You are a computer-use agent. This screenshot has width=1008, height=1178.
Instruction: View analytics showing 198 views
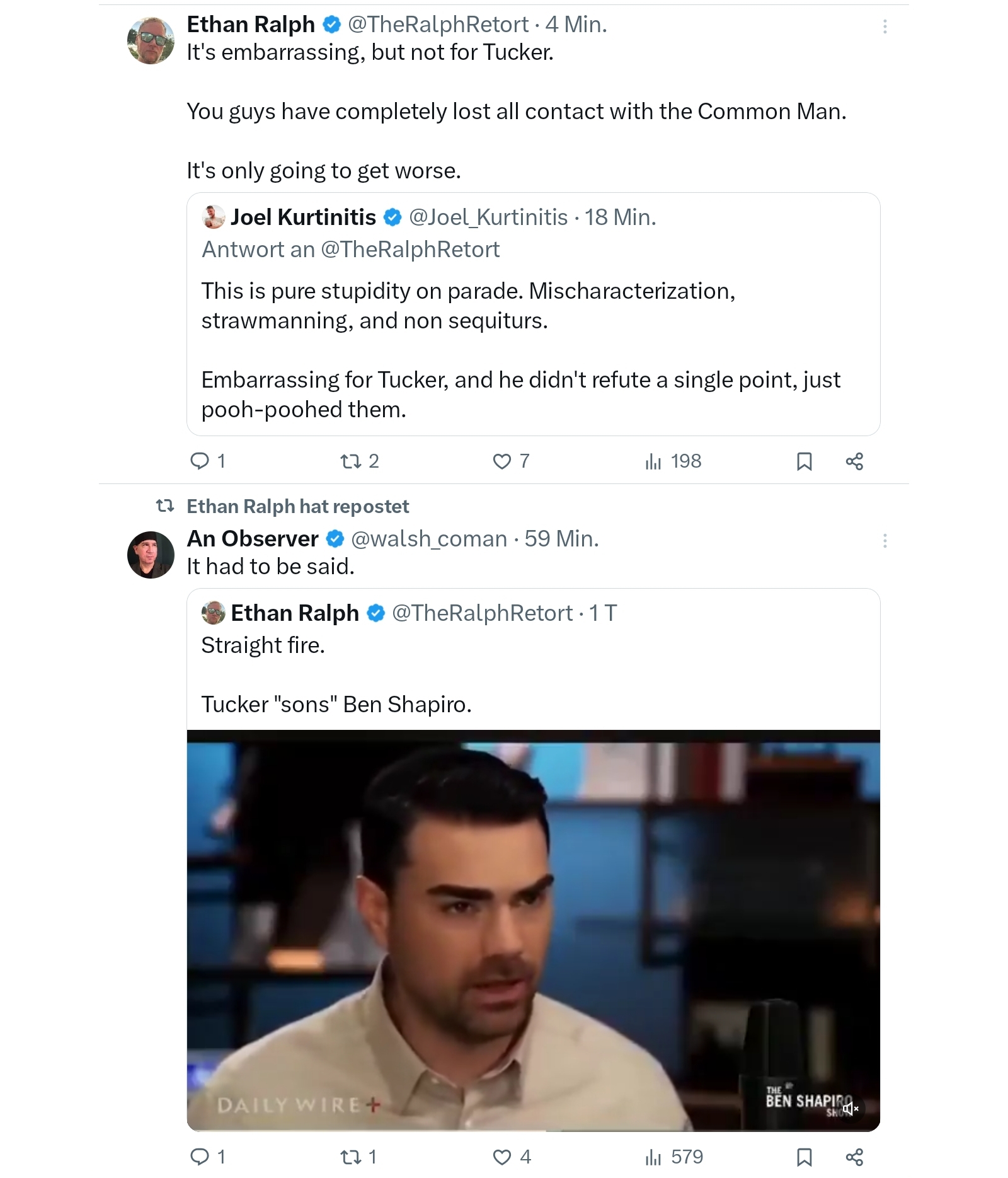654,461
